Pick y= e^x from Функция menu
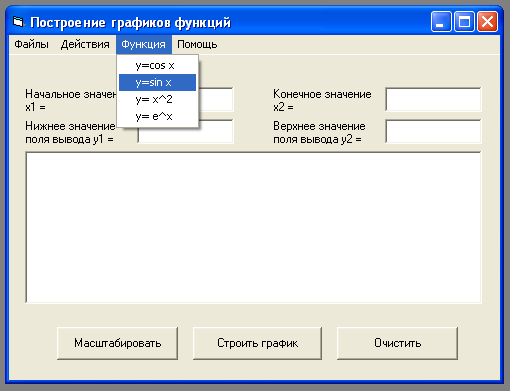 (157, 116)
